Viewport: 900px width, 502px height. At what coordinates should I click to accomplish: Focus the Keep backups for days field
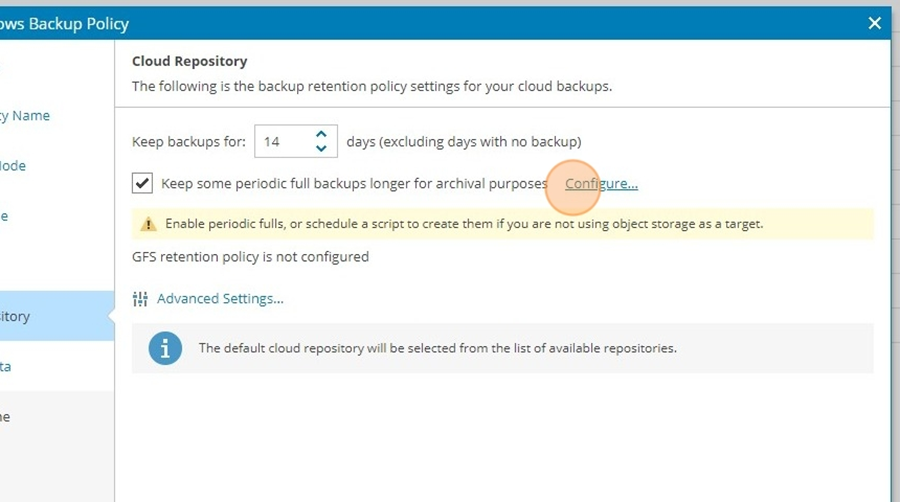[287, 141]
